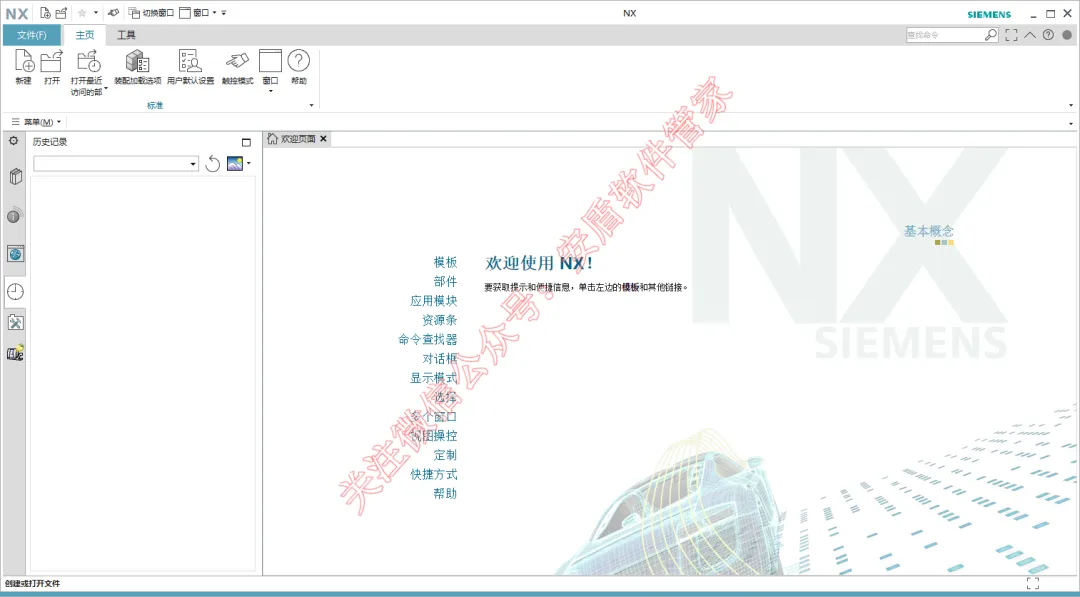Click the 模板 templates link
This screenshot has height=597, width=1080.
(x=445, y=262)
